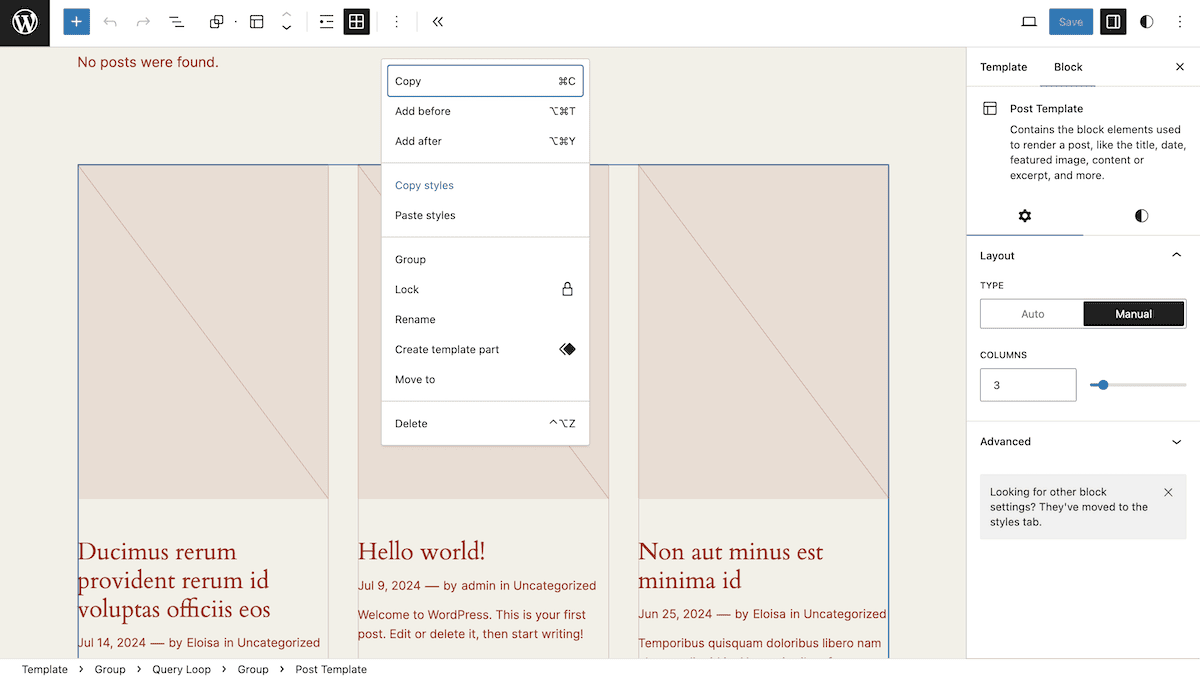1200x679 pixels.
Task: Toggle the Styles half-circle icon top right
Action: (x=1146, y=21)
